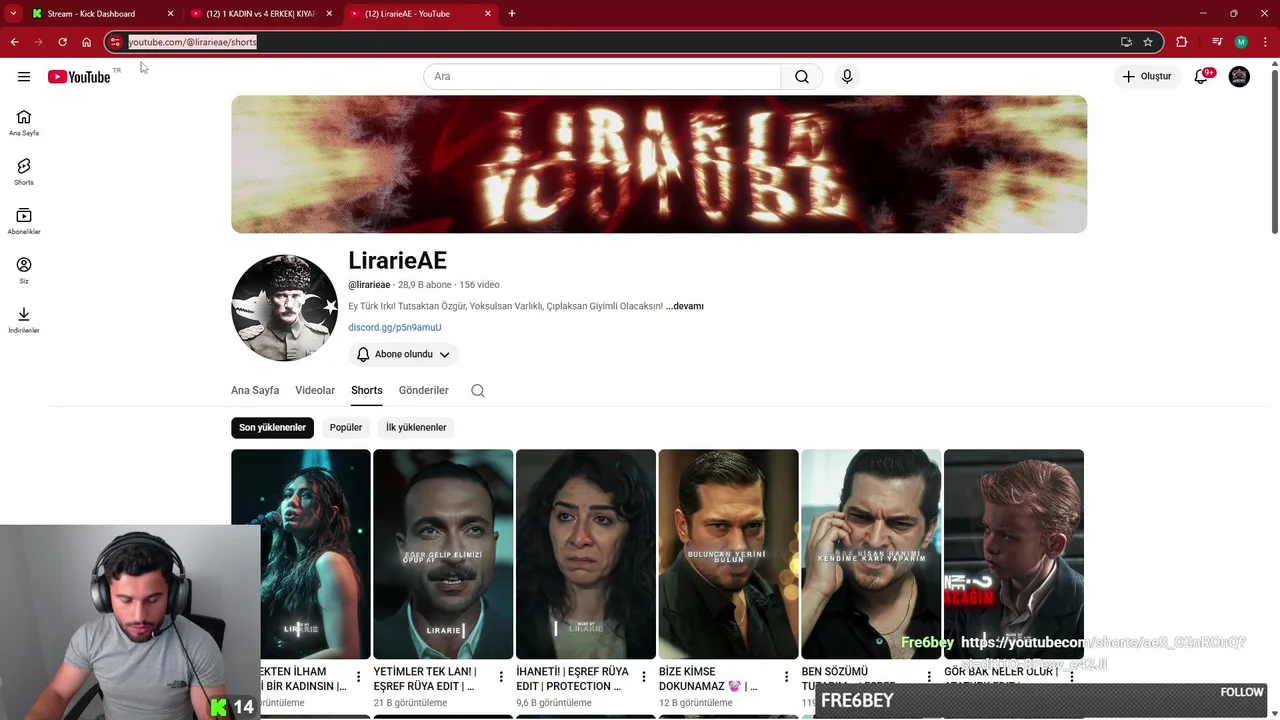The height and width of the screenshot is (720, 1280).
Task: Open the notifications bell
Action: tap(1202, 77)
